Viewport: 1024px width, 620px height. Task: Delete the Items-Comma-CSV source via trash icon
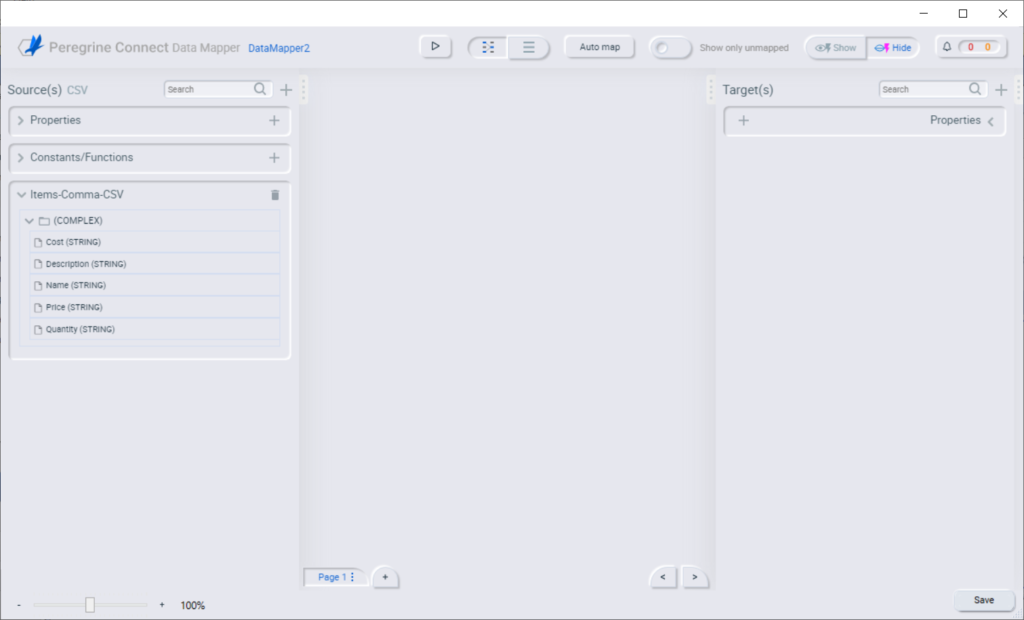pos(274,195)
